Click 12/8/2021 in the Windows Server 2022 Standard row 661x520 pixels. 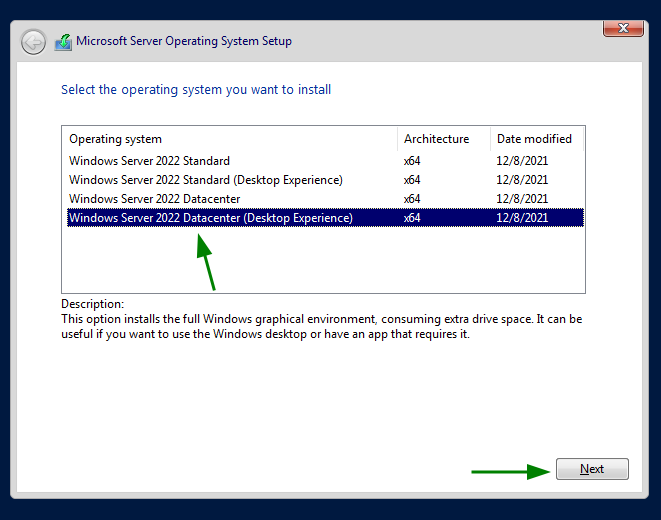pos(522,161)
